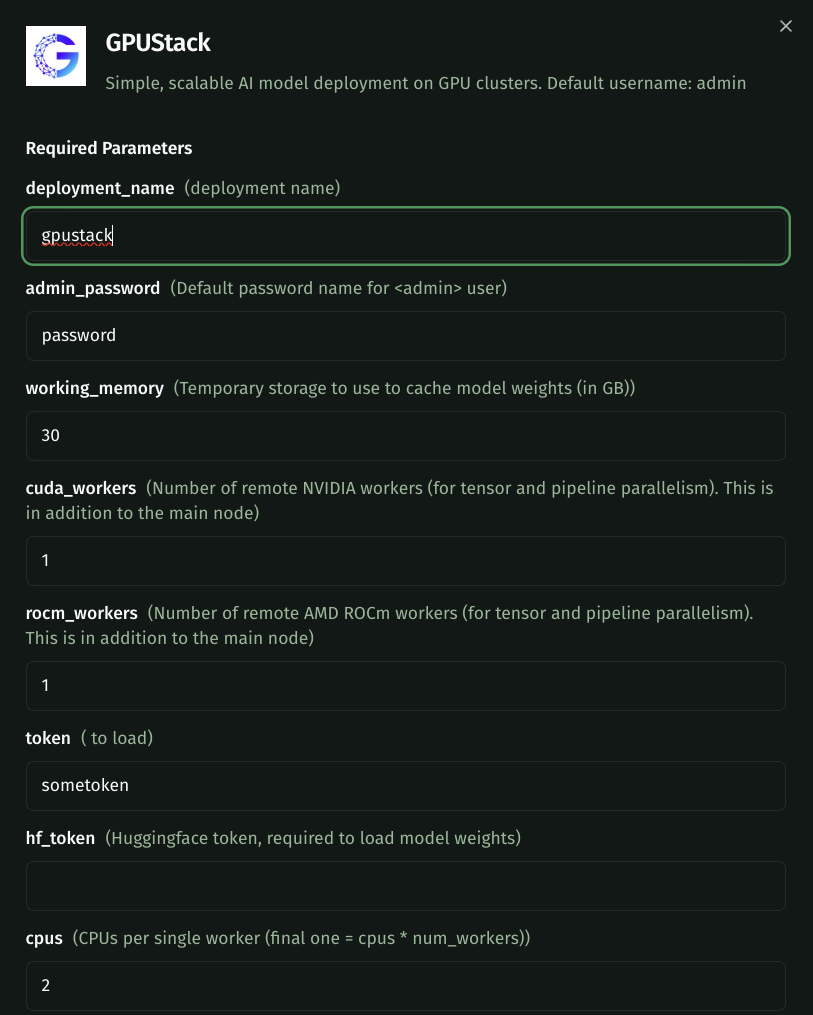Click the working_memory label text

(94, 388)
